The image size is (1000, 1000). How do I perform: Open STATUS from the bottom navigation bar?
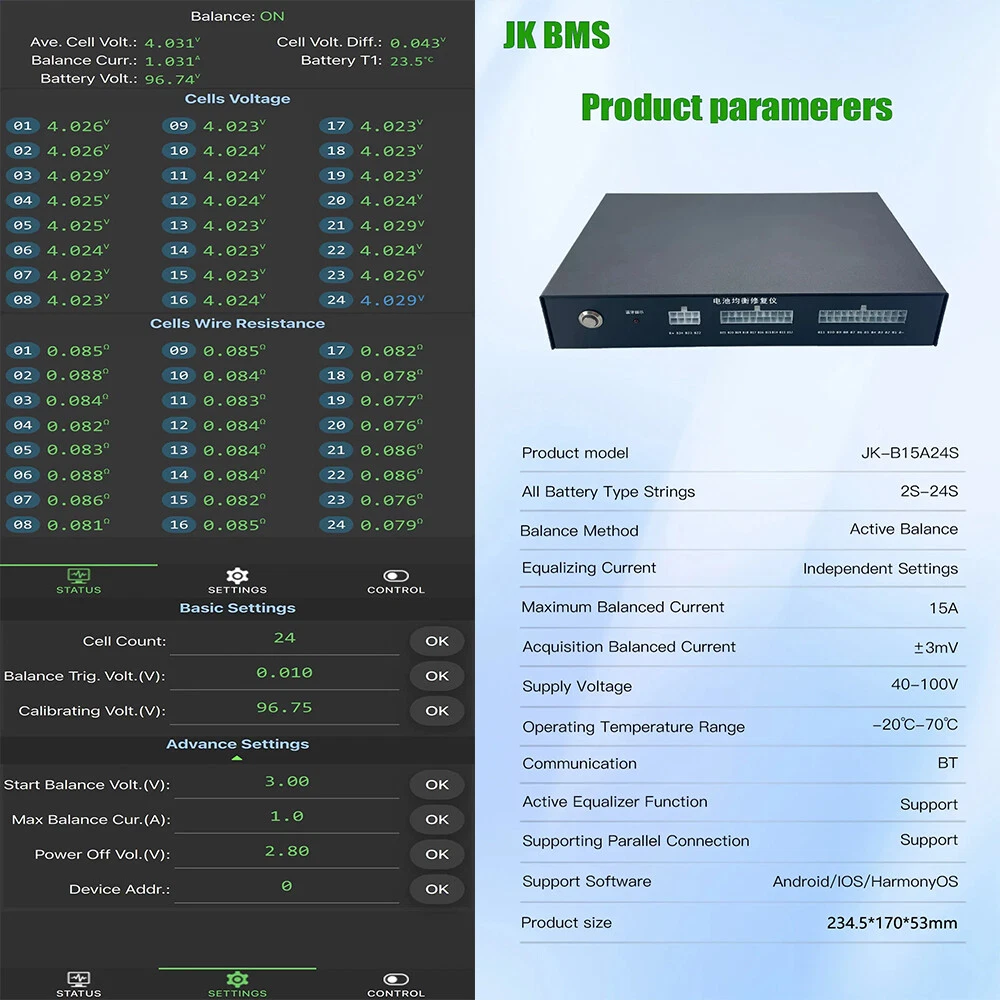[x=78, y=980]
